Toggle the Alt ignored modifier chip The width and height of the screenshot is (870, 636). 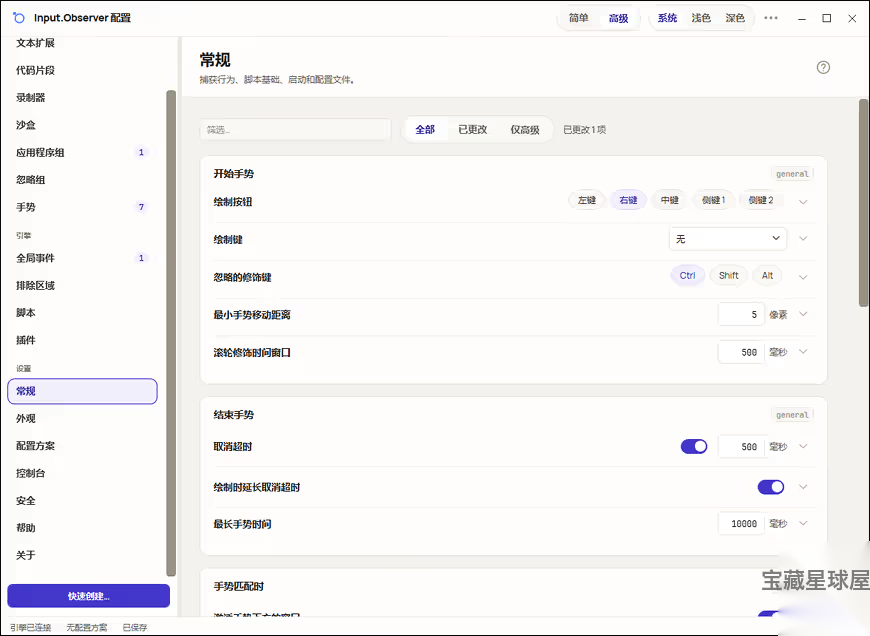click(767, 275)
